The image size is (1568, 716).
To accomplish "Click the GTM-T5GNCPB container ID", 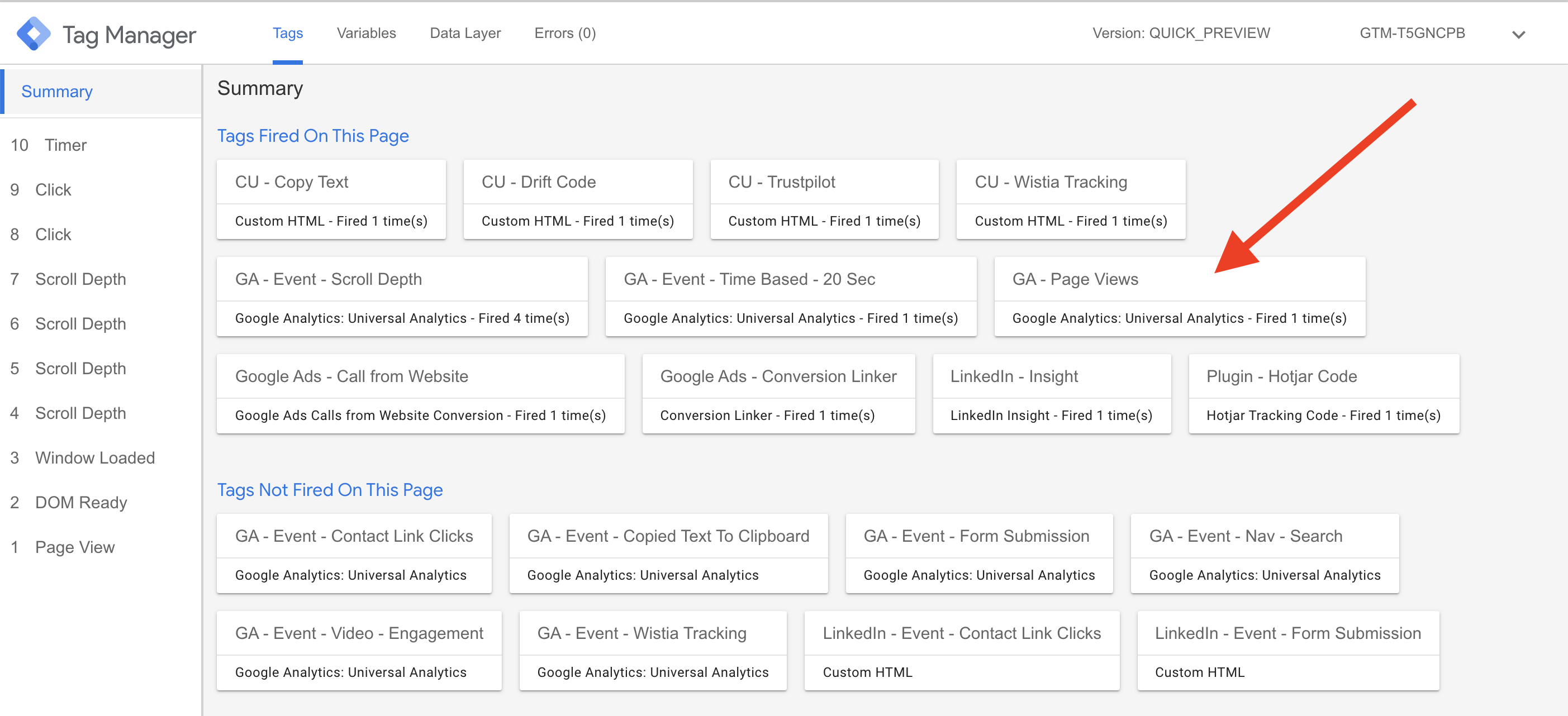I will [1412, 34].
